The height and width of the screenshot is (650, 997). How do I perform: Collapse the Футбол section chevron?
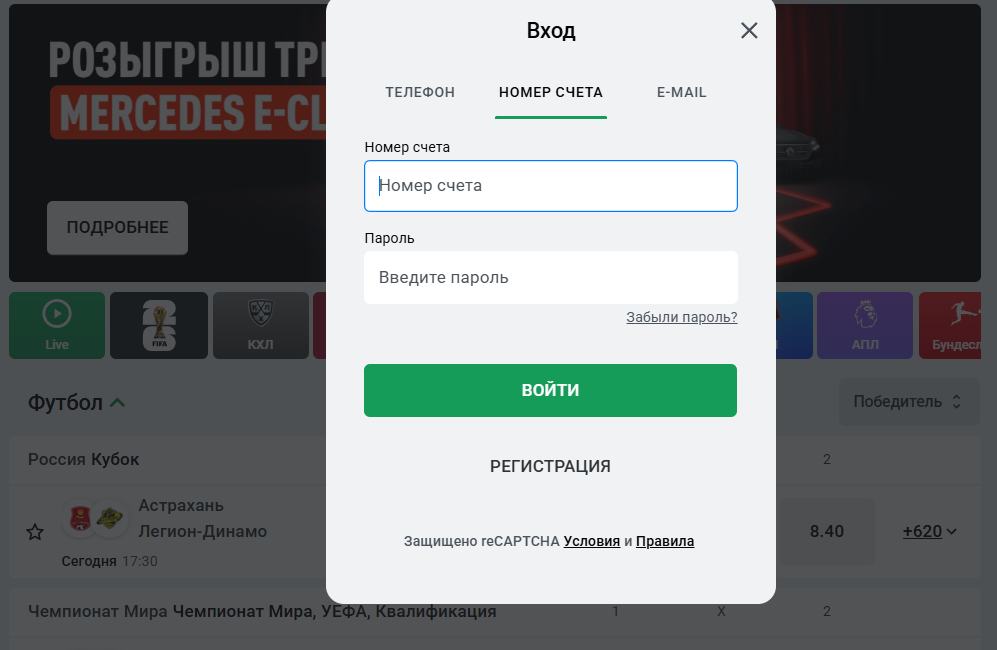(117, 403)
